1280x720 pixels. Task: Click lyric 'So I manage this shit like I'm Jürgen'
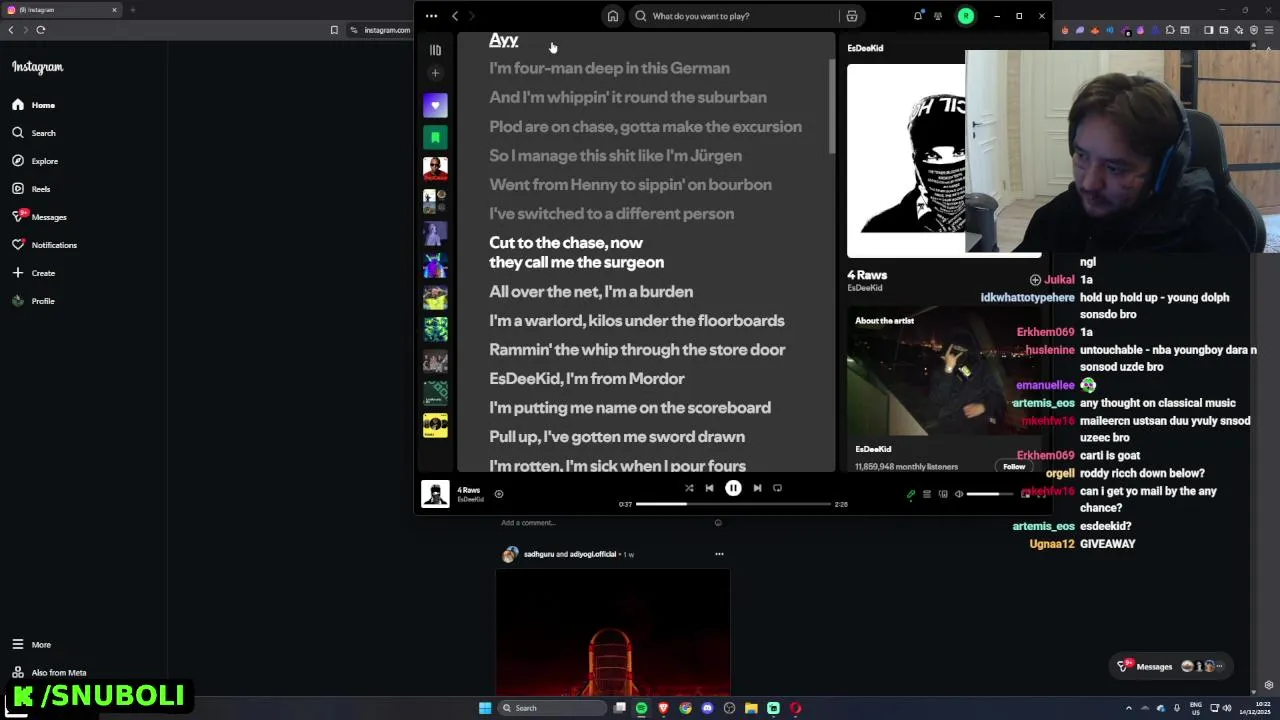(615, 155)
